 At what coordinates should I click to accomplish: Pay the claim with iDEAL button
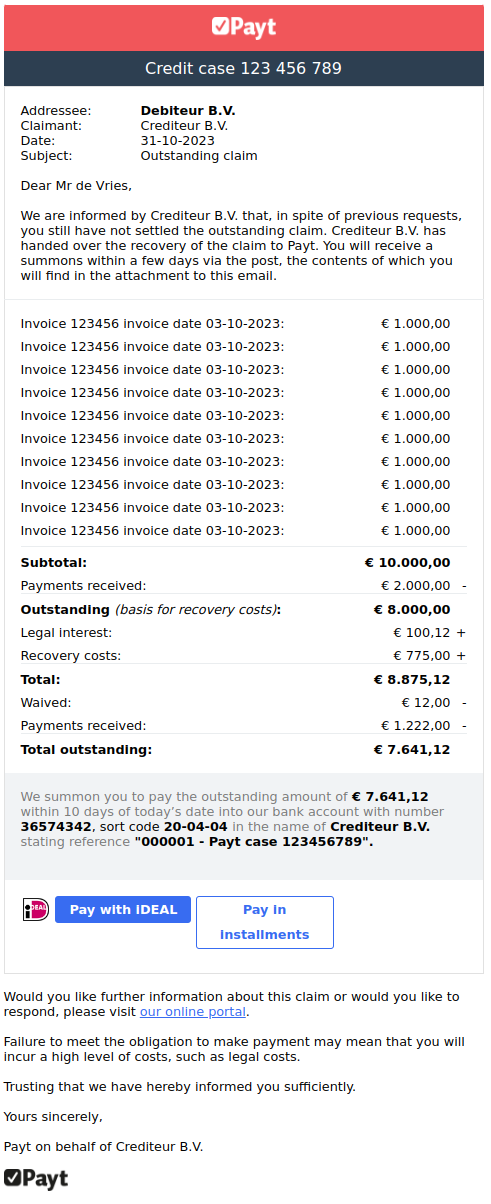click(x=123, y=910)
